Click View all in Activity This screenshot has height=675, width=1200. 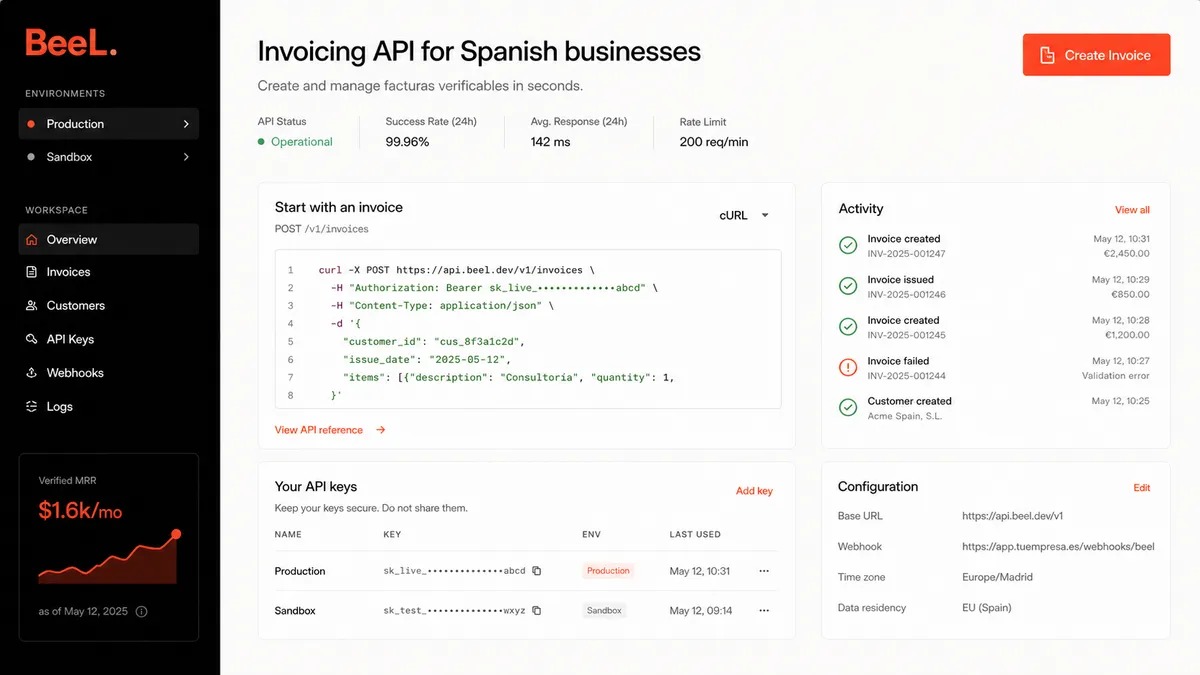click(1132, 210)
